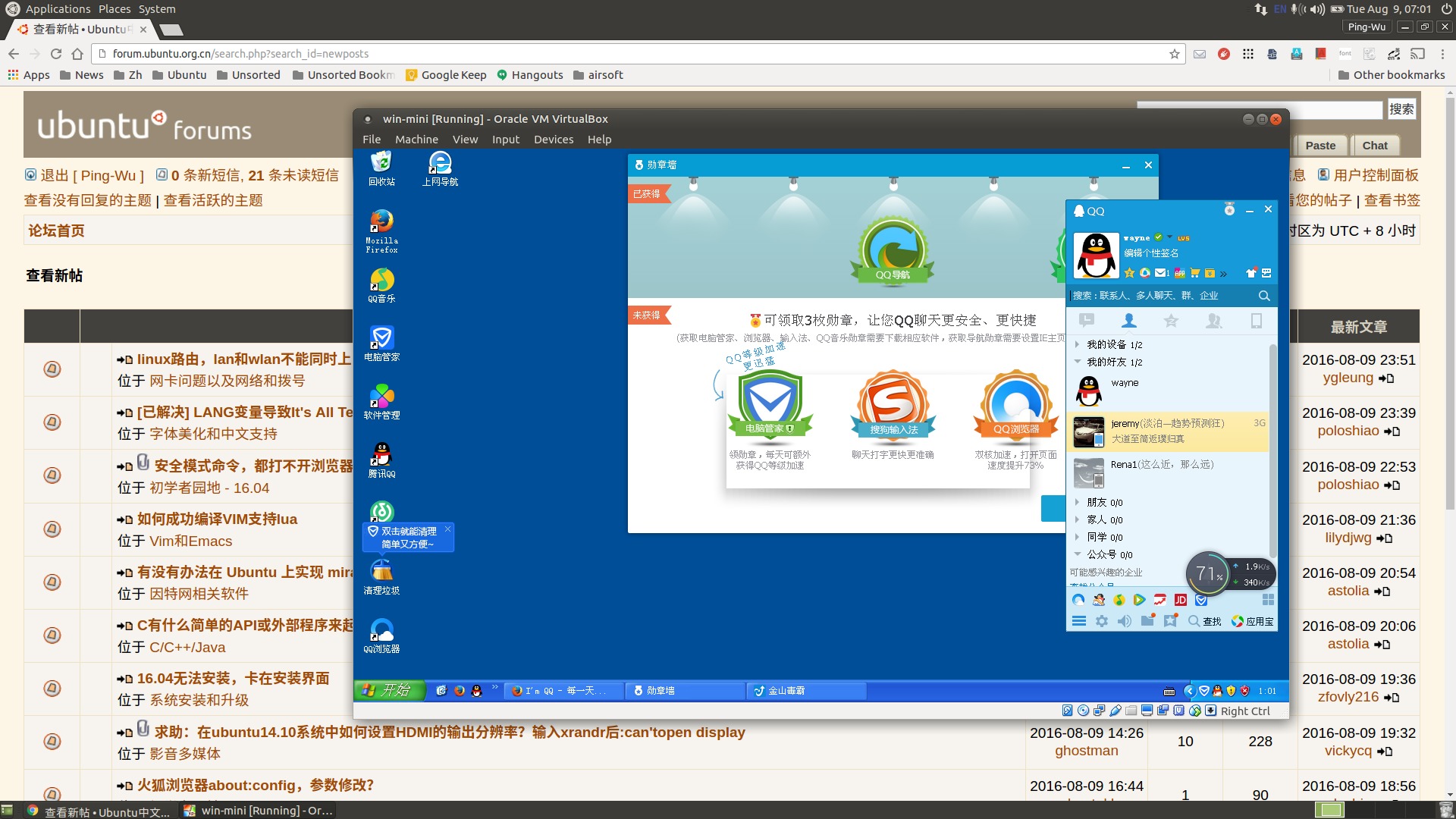This screenshot has width=1456, height=819.
Task: Open the QQ shopping cart icon
Action: [1195, 273]
